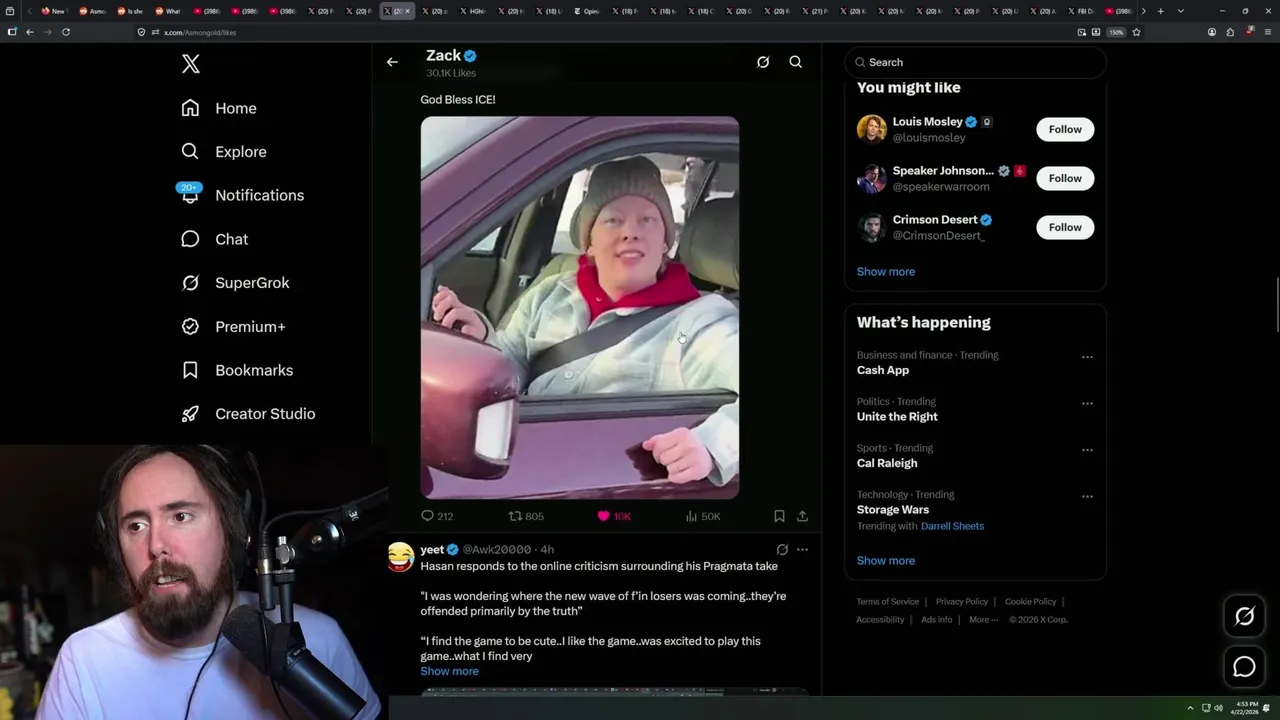Click the Explore magnifier icon
Viewport: 1280px width, 720px height.
[190, 152]
